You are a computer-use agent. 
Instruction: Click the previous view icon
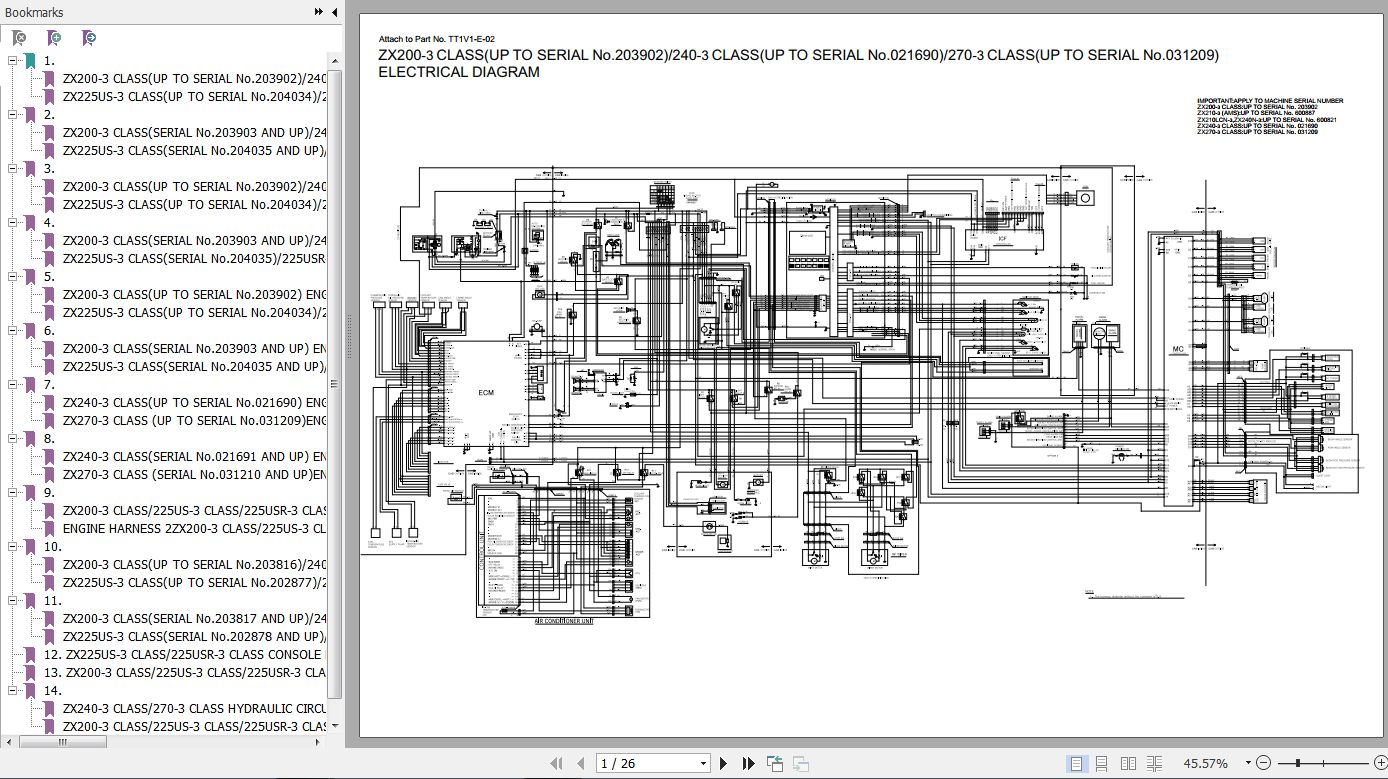tap(774, 764)
